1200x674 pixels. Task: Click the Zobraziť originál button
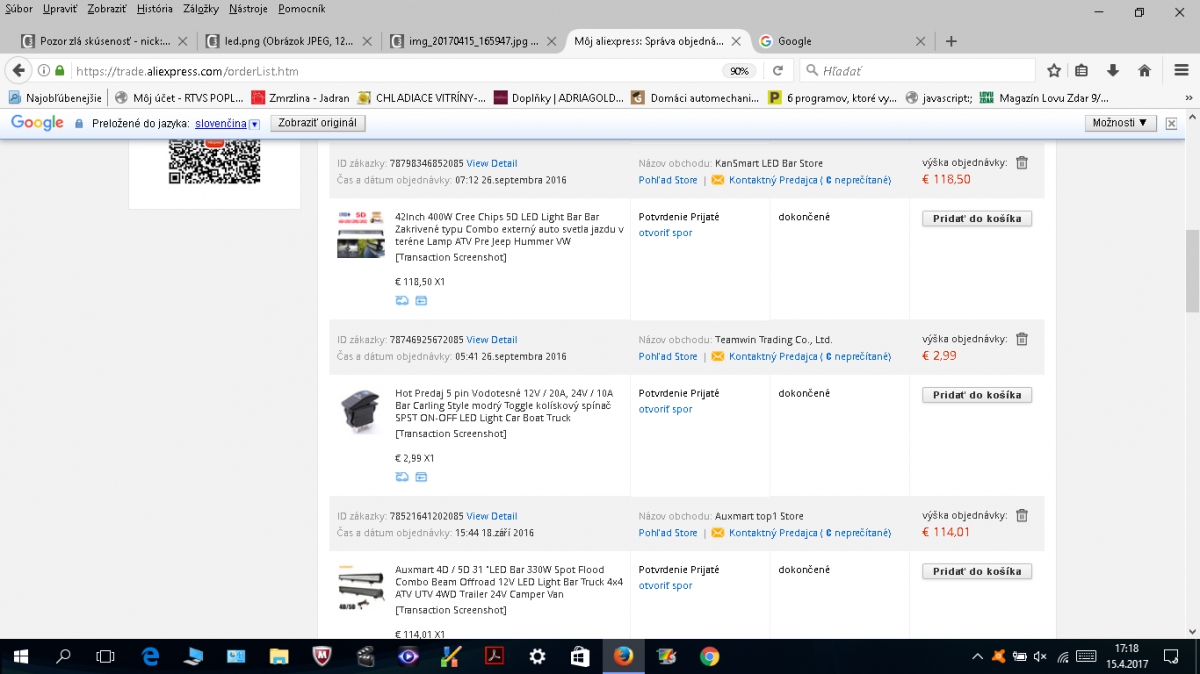coord(317,123)
